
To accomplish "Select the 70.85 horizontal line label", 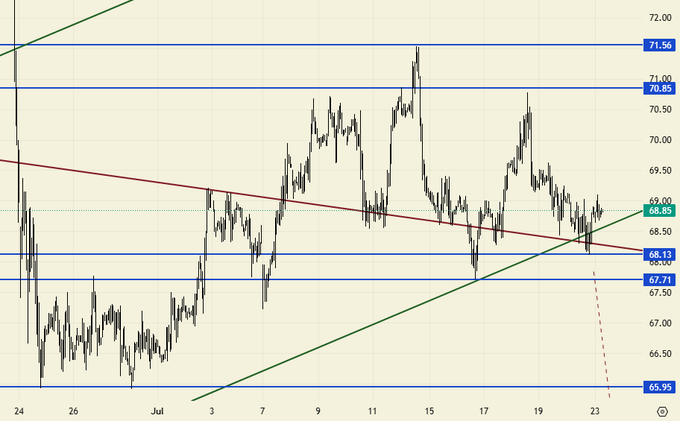I will [x=659, y=88].
